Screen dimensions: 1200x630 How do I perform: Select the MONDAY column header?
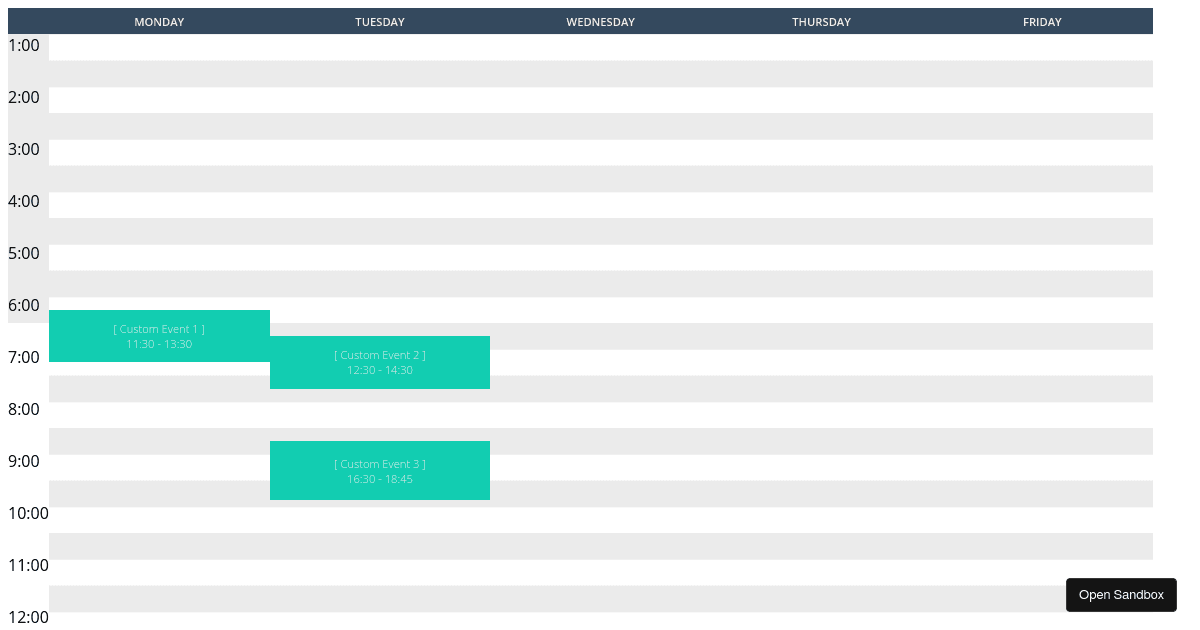[x=159, y=21]
